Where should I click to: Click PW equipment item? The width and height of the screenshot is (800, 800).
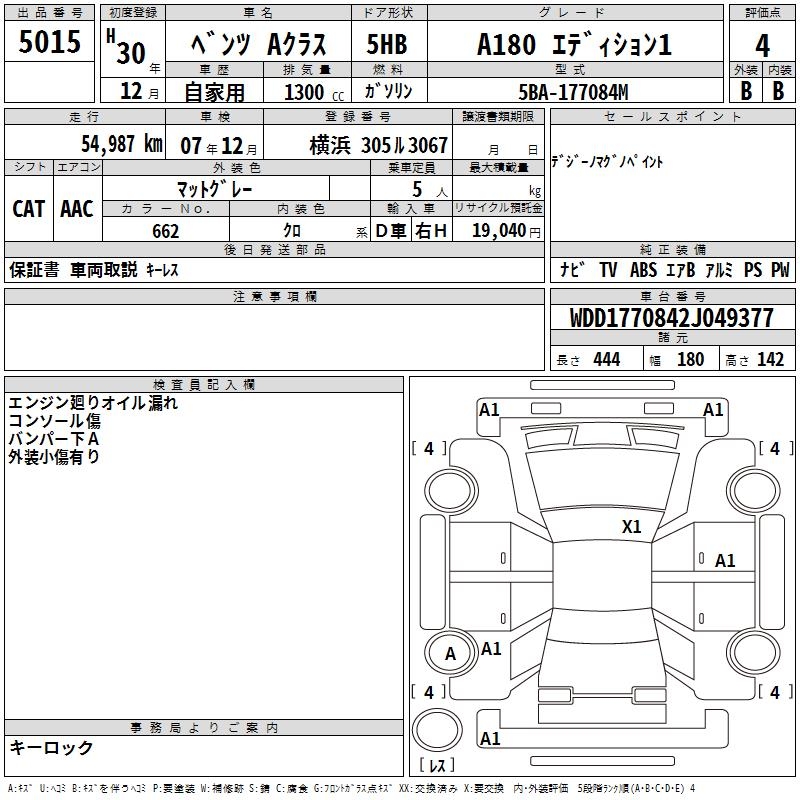click(780, 269)
